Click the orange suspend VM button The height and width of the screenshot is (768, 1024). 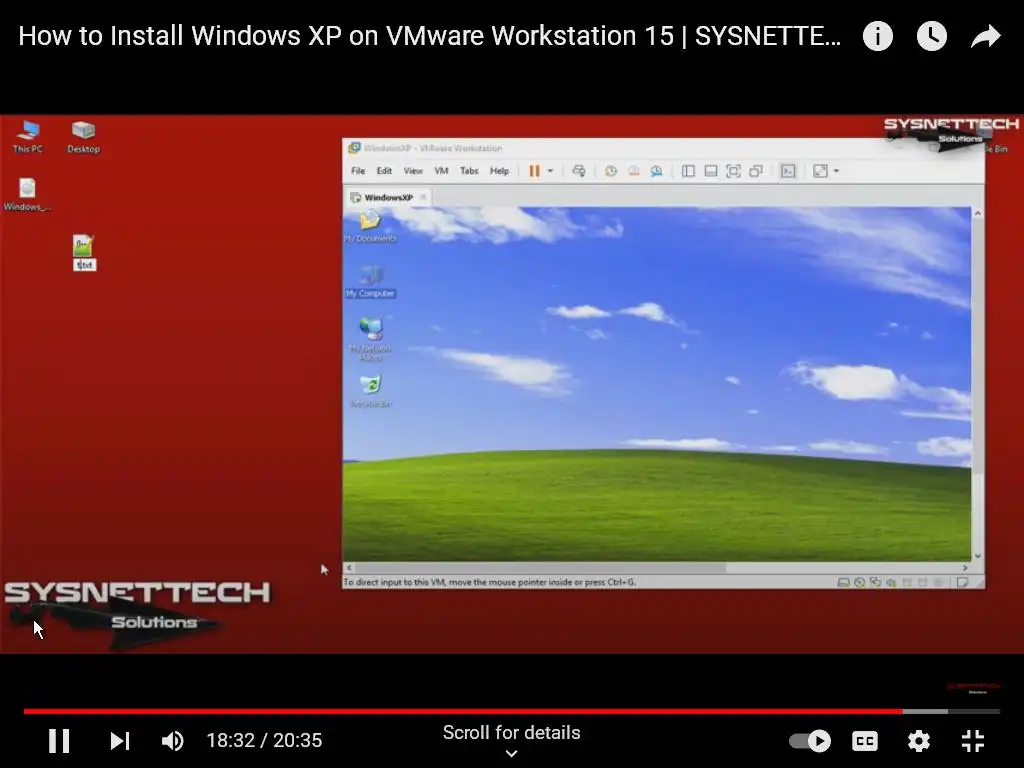[534, 171]
